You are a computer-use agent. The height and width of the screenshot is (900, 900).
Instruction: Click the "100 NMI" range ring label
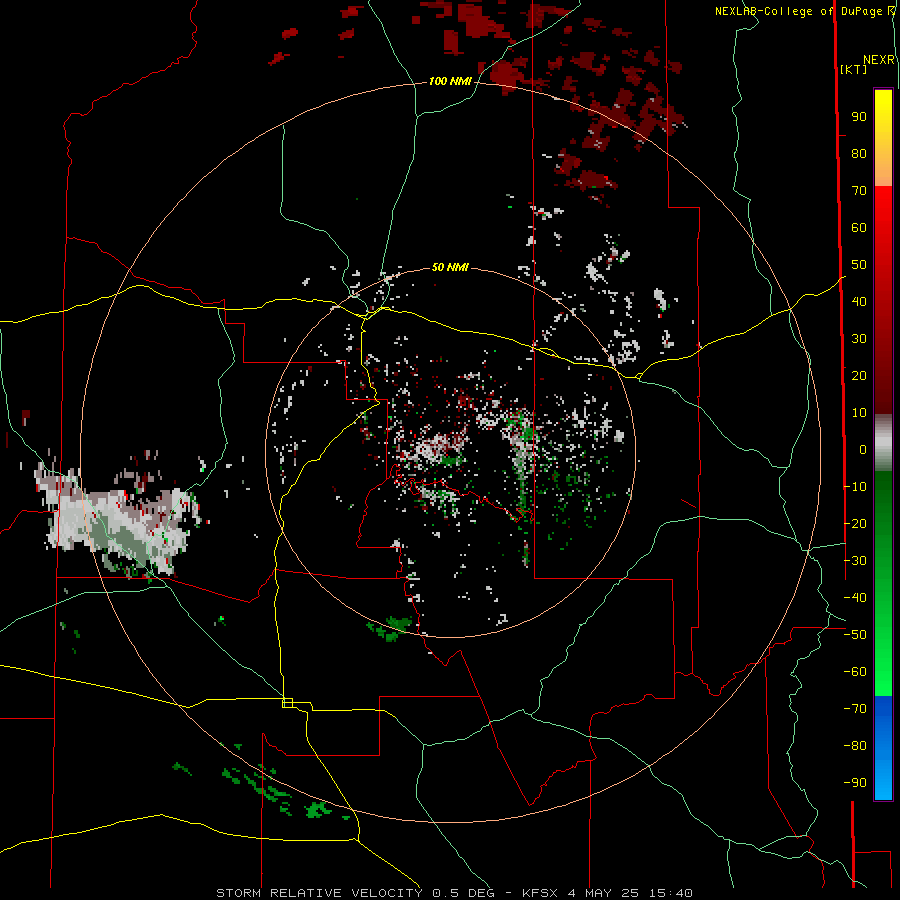pyautogui.click(x=450, y=82)
